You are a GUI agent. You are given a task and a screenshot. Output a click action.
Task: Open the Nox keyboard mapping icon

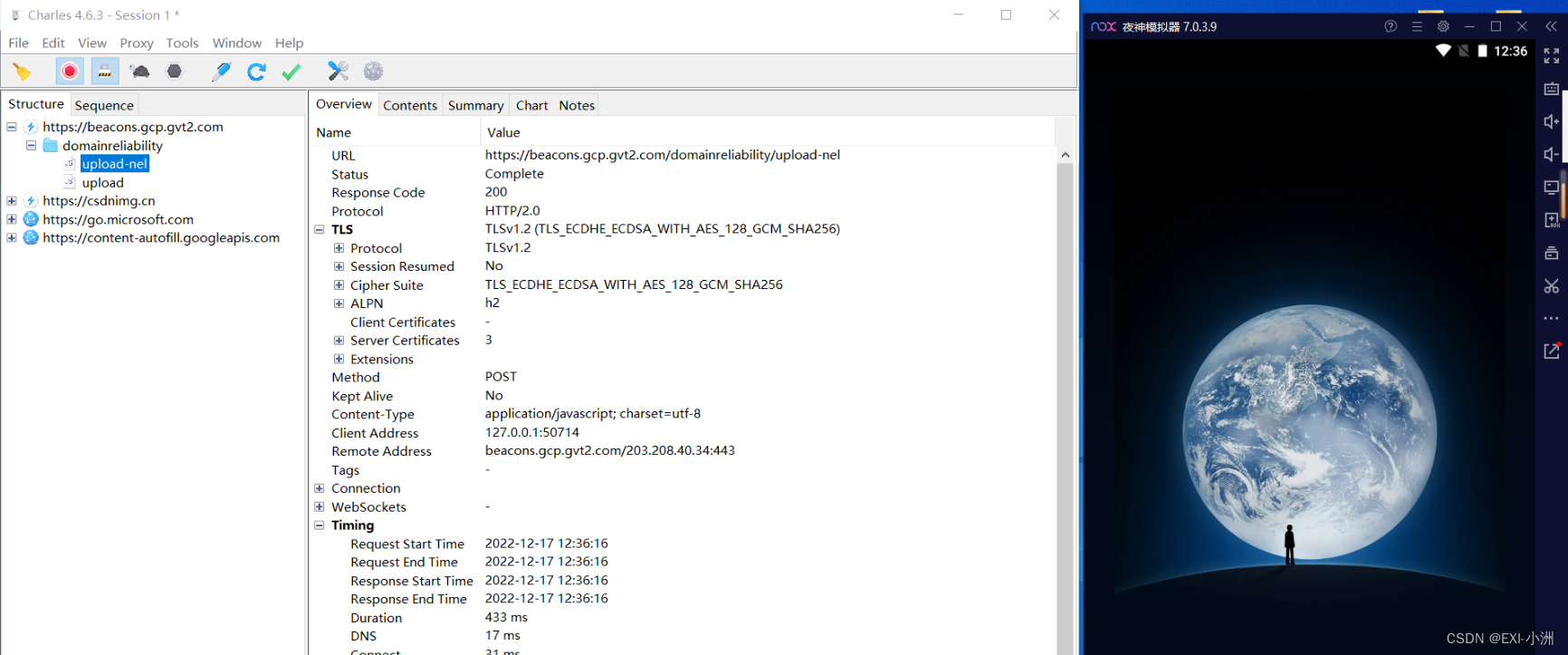click(x=1551, y=89)
